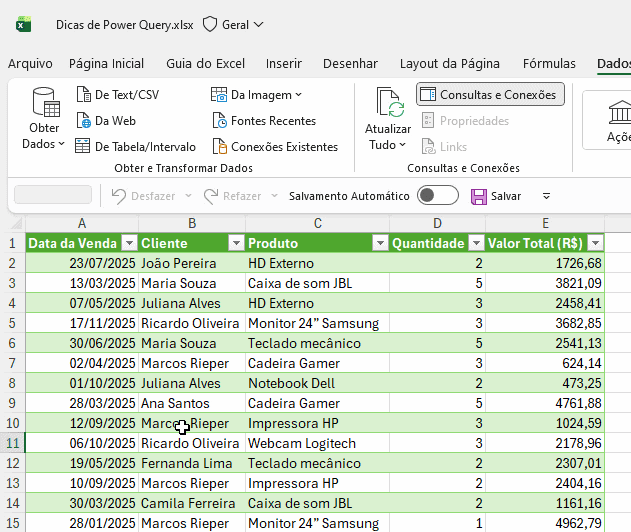
Task: Open the Fórmulas ribbon tab
Action: tap(549, 63)
